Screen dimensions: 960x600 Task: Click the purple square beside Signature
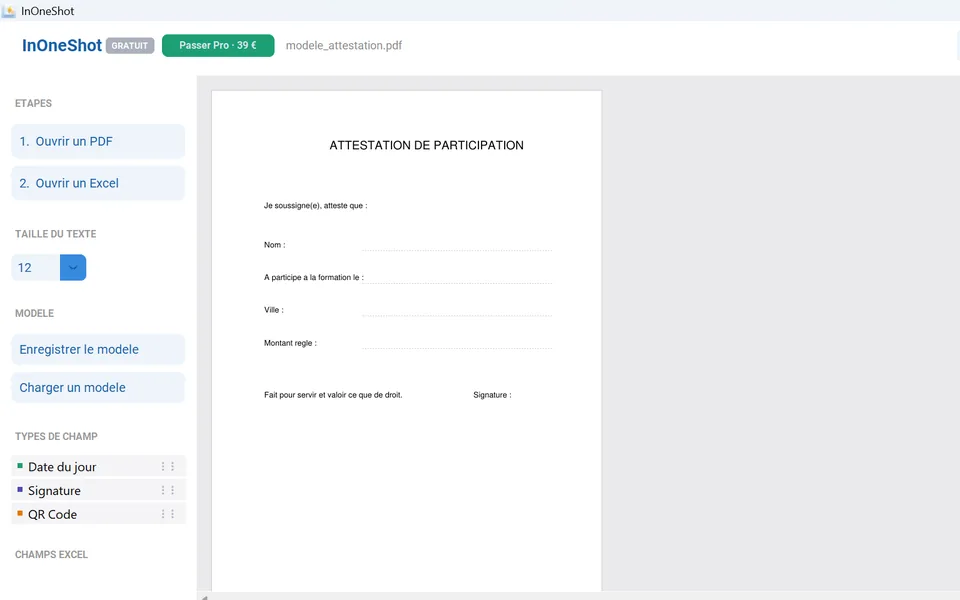pyautogui.click(x=20, y=490)
